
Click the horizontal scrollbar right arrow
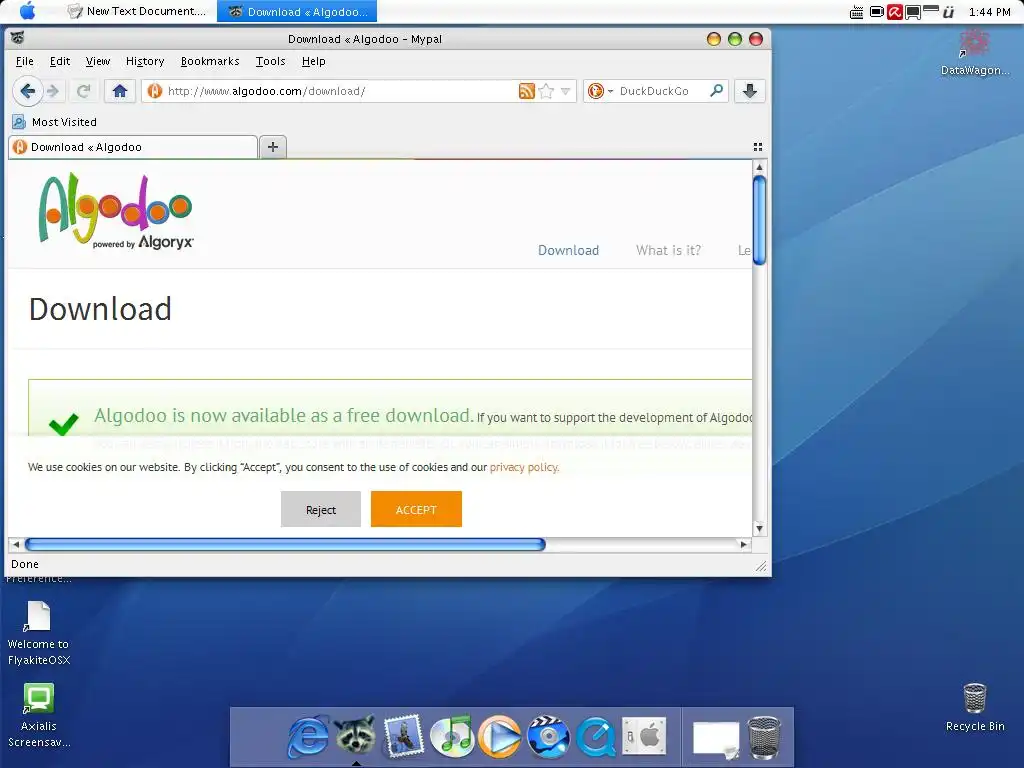click(743, 544)
